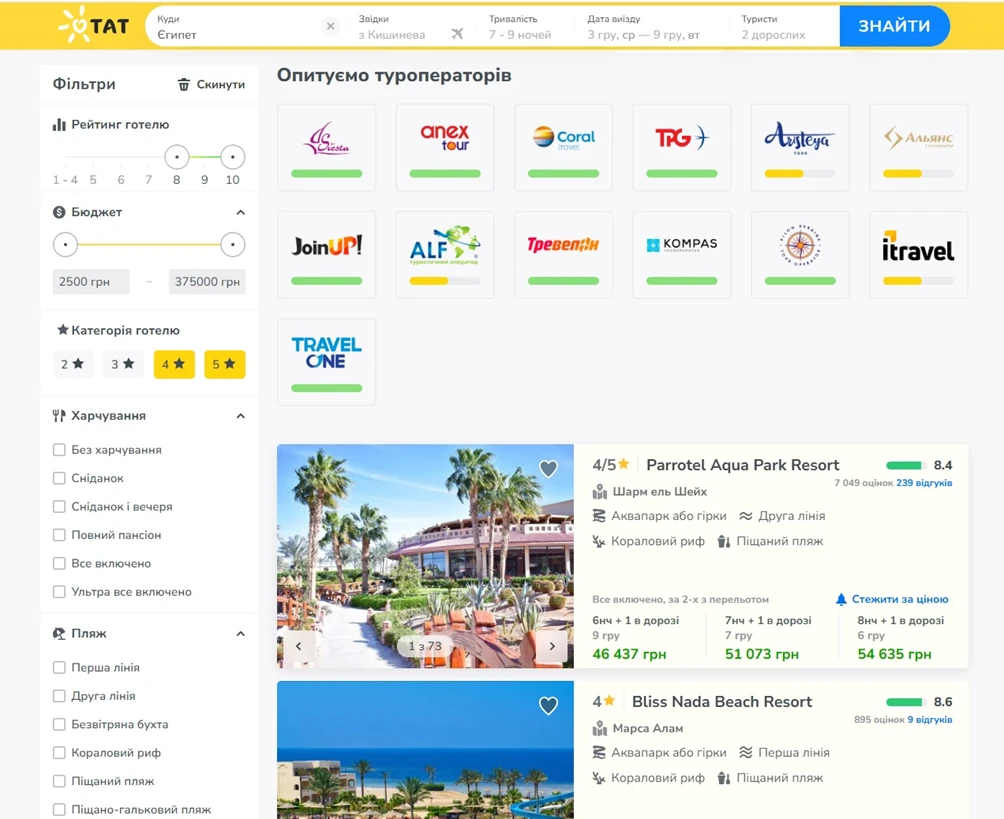Collapse the Пляж filter section
Screen dimensions: 1004x819
click(x=240, y=634)
